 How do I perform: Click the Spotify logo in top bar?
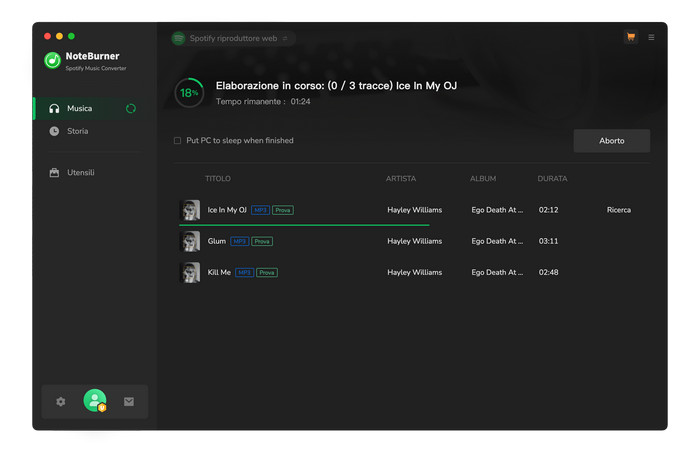click(x=179, y=38)
